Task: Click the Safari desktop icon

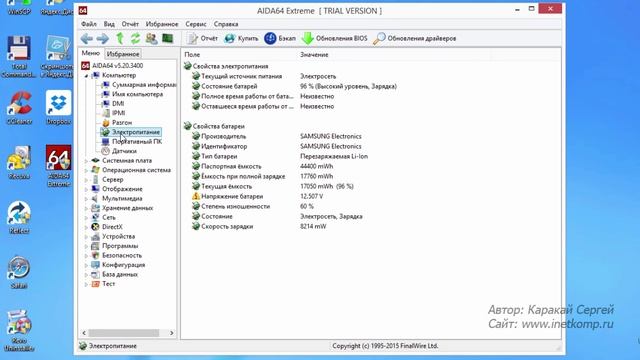Action: click(x=19, y=272)
